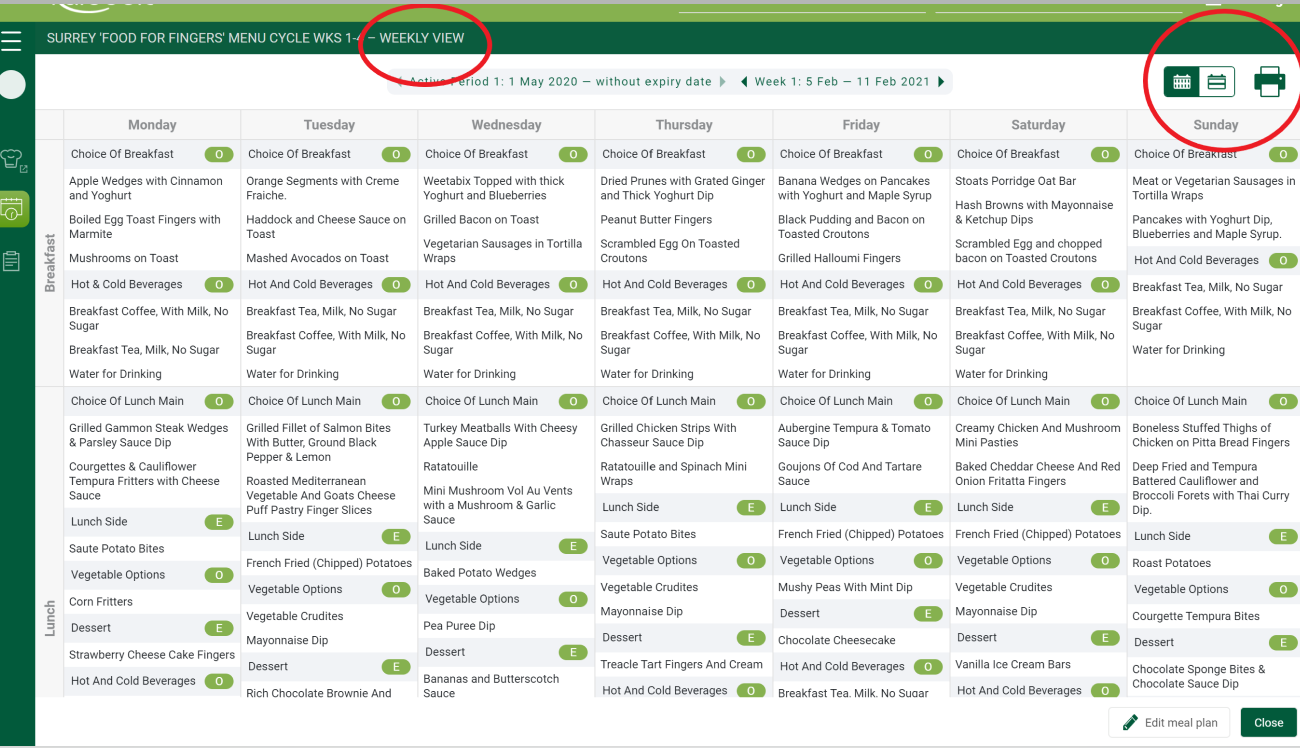This screenshot has width=1300, height=748.
Task: Click Thursday Lunch Side E badge
Action: click(751, 508)
